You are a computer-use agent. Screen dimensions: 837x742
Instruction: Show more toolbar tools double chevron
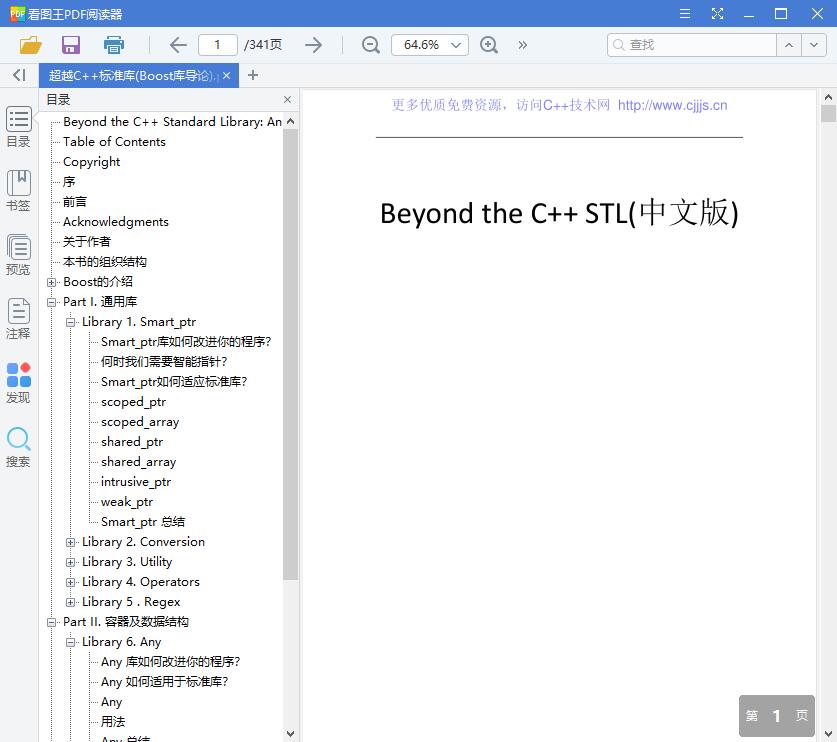pos(523,45)
